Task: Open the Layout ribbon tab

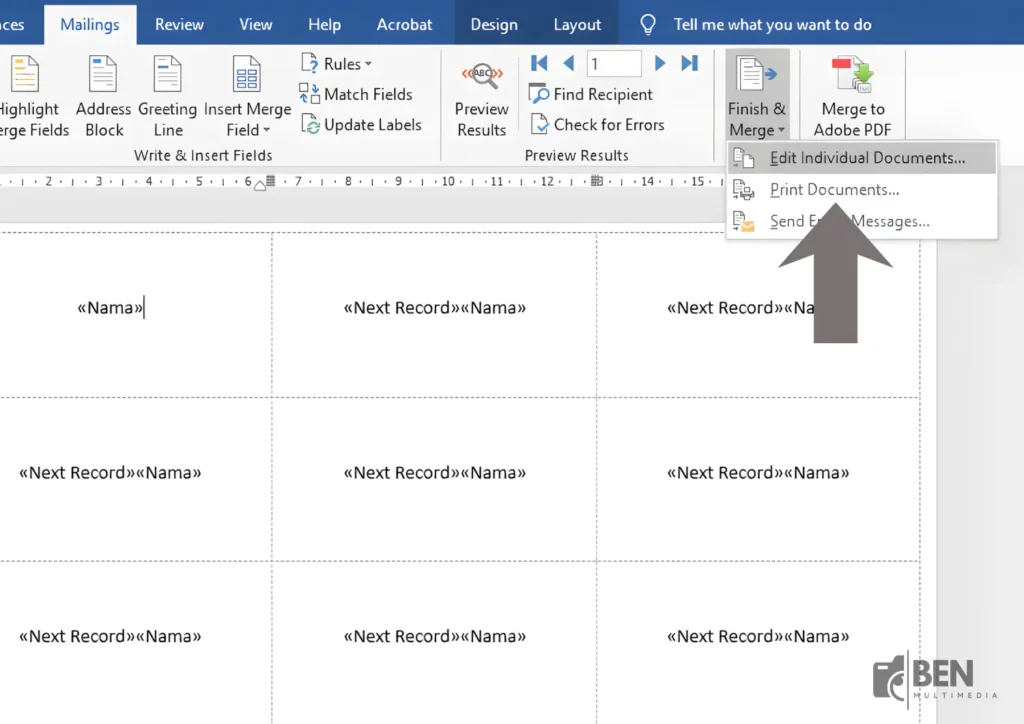Action: click(577, 24)
